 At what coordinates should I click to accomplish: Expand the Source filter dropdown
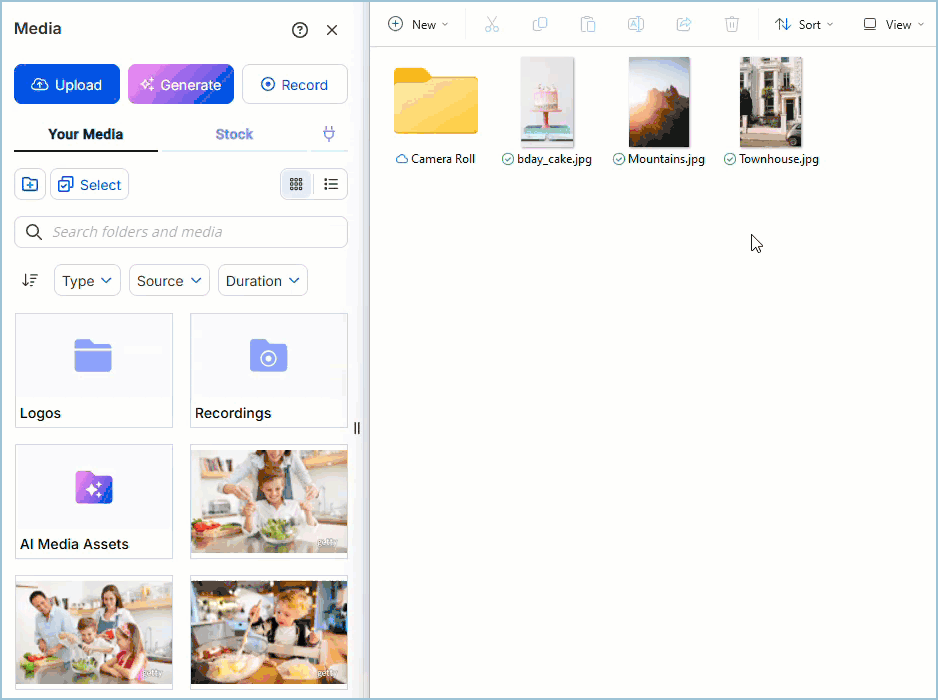pos(168,281)
